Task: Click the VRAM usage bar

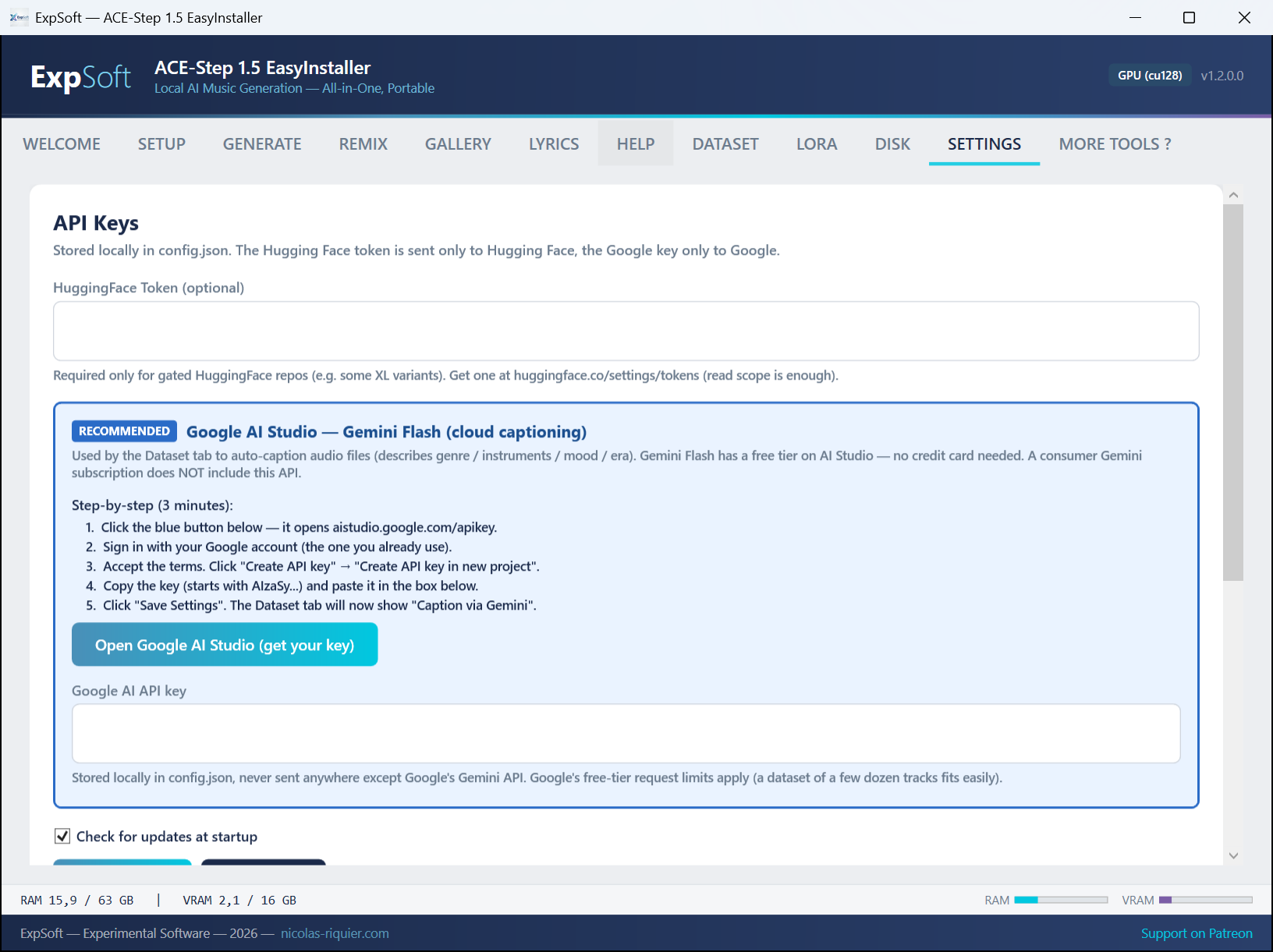Action: (1206, 900)
